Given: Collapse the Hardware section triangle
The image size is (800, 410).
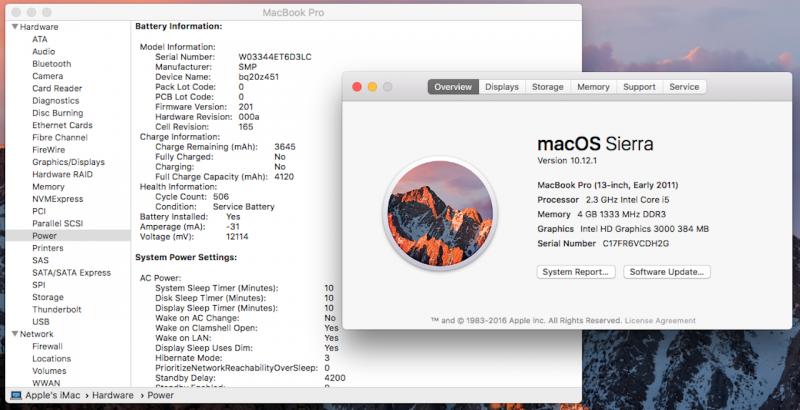Looking at the screenshot, I should tap(15, 27).
